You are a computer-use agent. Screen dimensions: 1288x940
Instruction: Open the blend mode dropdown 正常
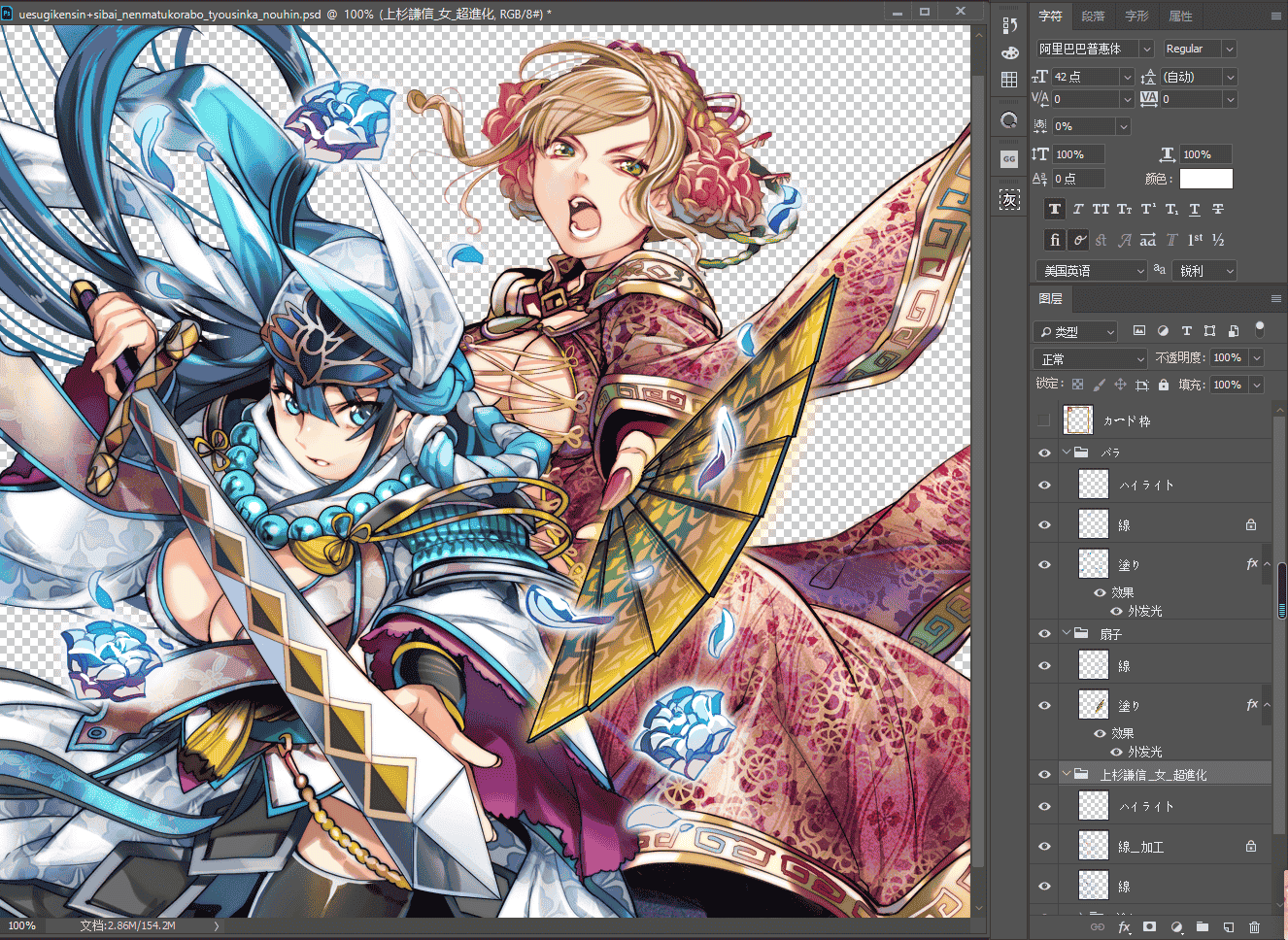[x=1092, y=358]
